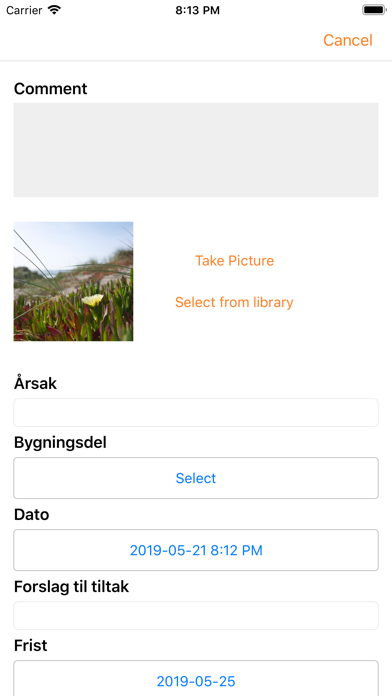Viewport: 392px width, 696px height.
Task: Tap the Årsak text field
Action: click(196, 412)
